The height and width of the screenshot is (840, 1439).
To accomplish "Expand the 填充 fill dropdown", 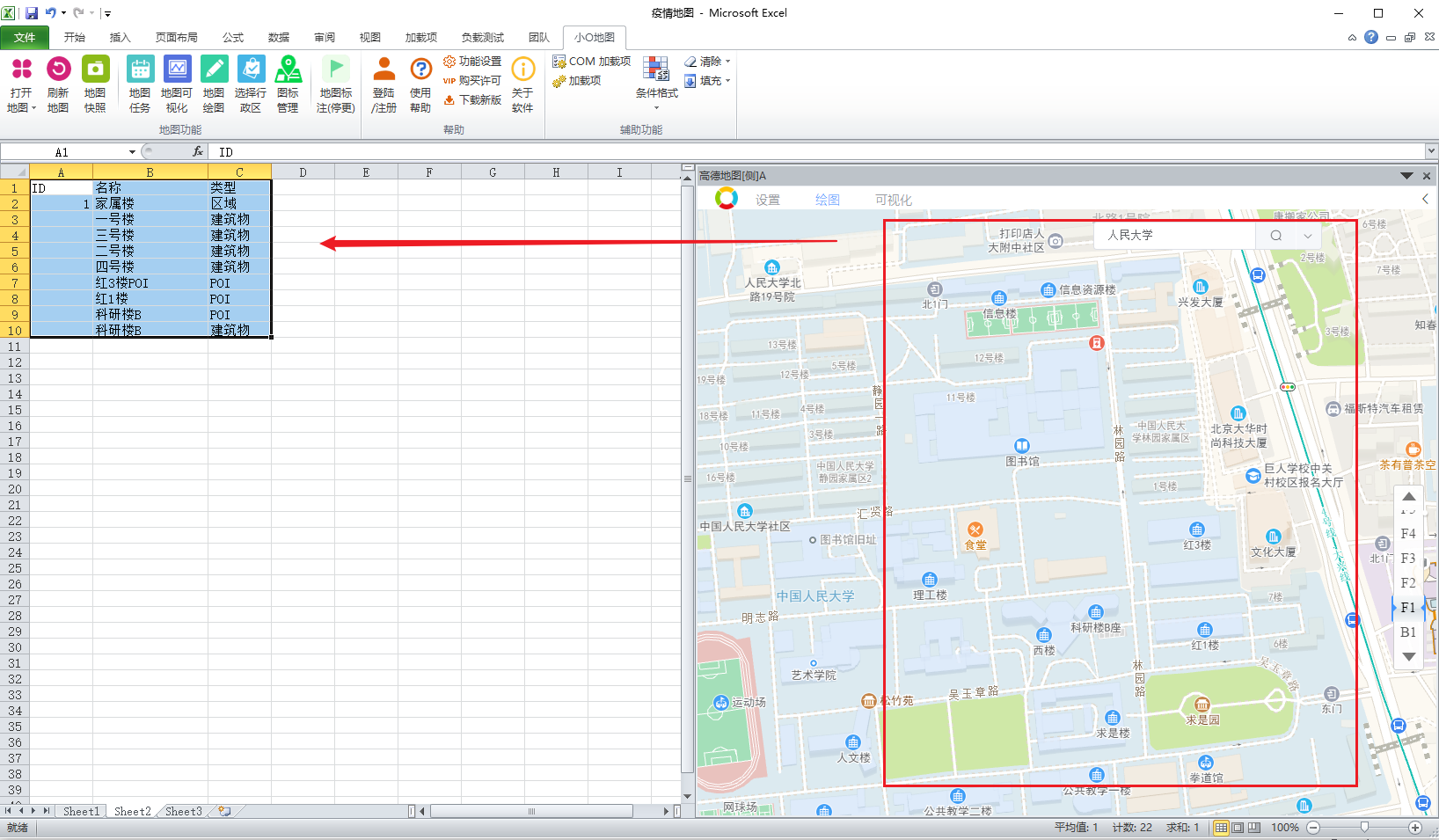I will click(727, 81).
